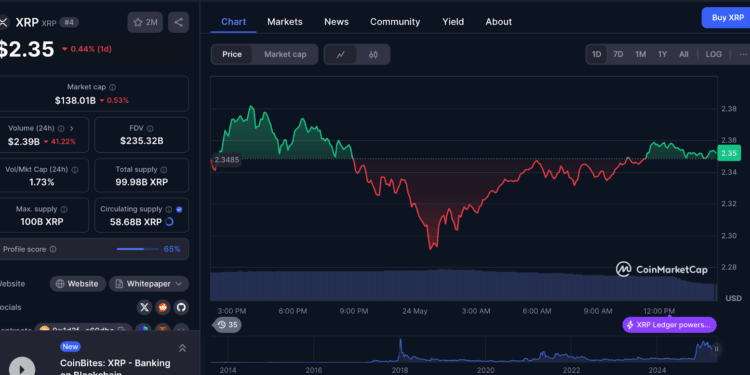Open the Chart tab
Viewport: 750px width, 375px height.
pos(233,22)
